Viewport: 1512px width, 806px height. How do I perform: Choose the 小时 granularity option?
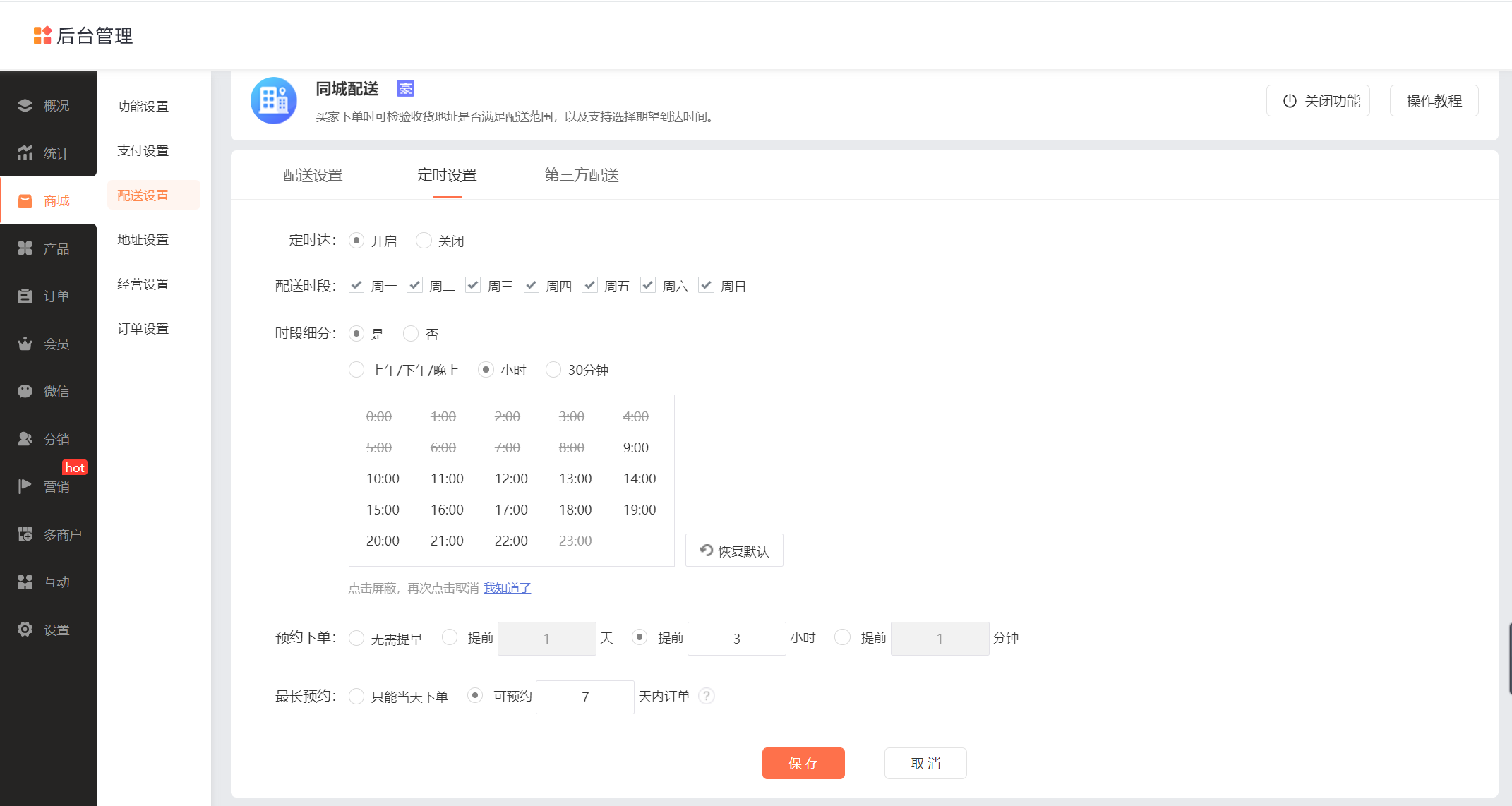point(486,370)
